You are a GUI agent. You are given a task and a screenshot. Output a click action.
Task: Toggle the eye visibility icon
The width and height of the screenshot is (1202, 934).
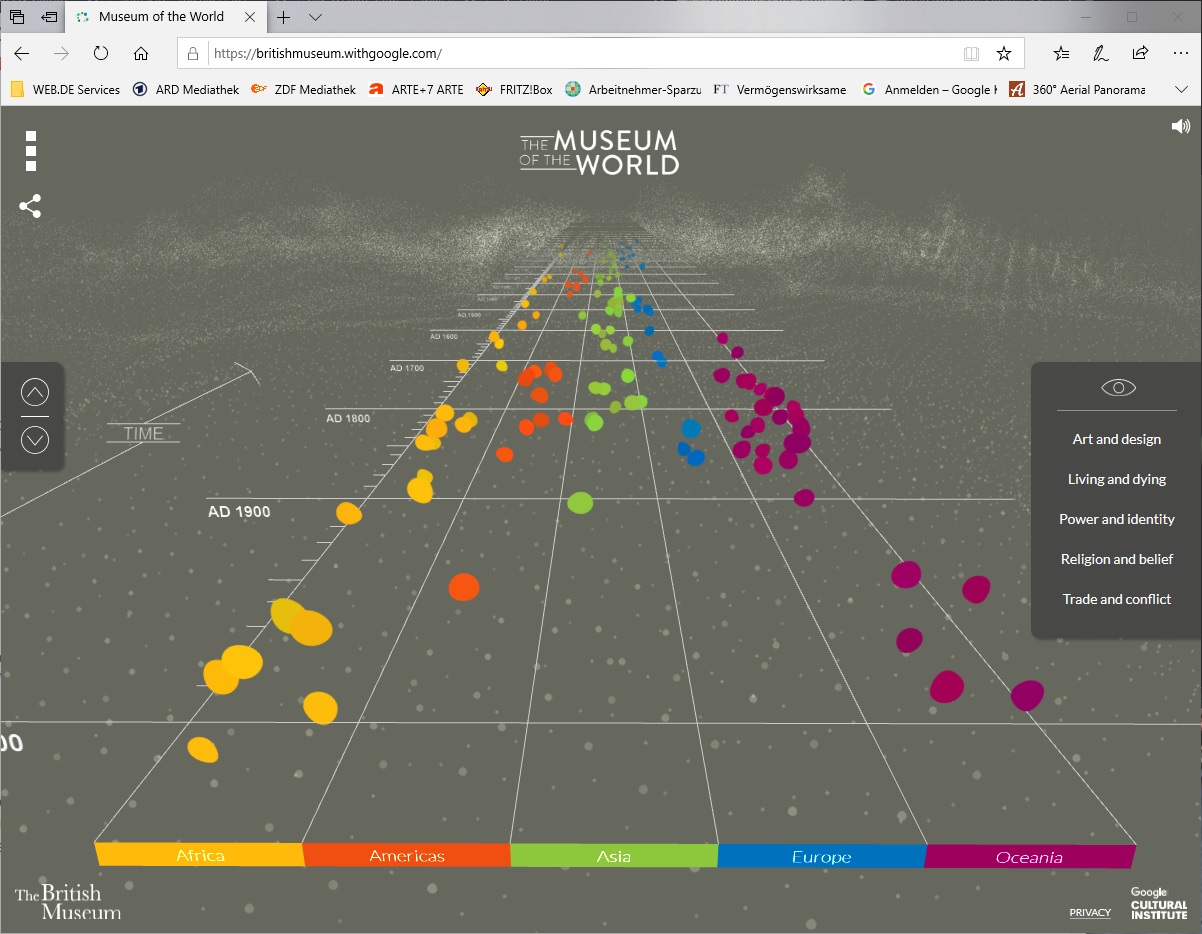pyautogui.click(x=1118, y=388)
